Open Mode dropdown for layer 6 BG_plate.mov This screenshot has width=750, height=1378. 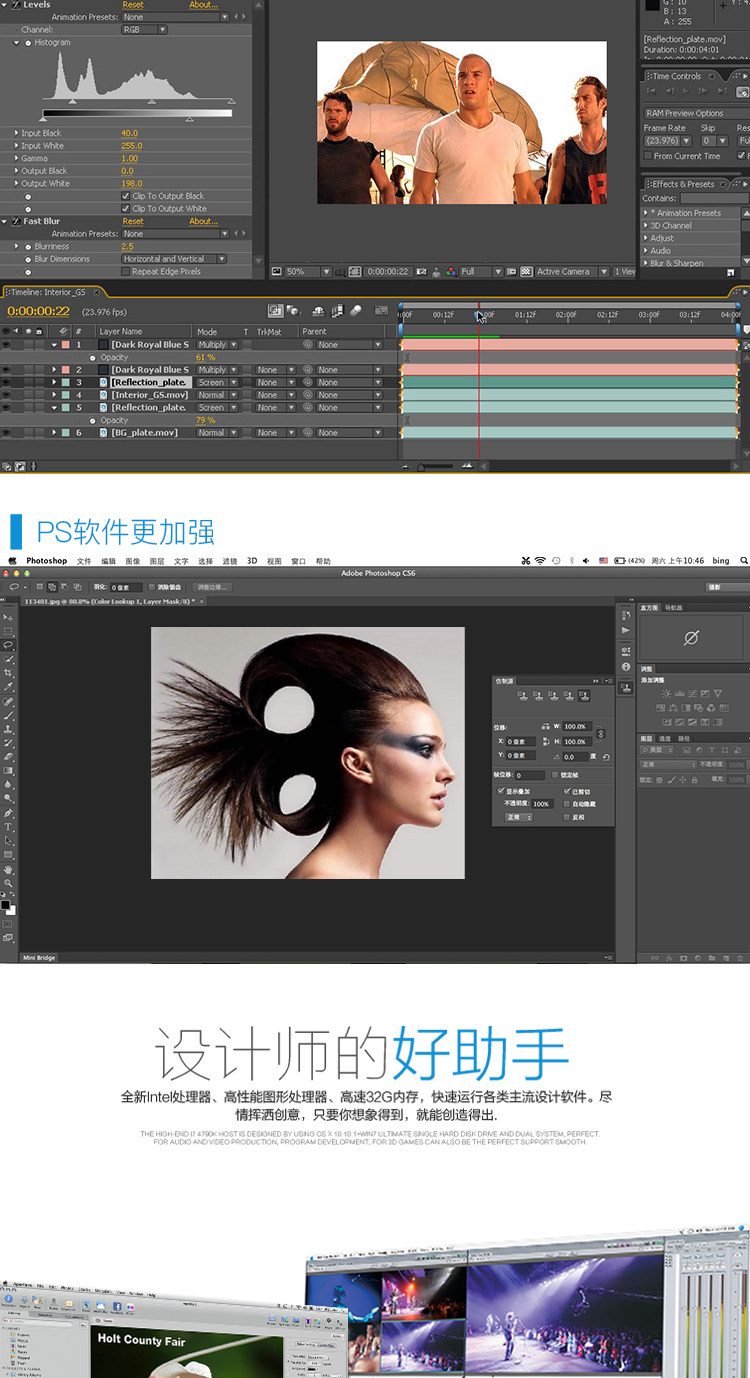217,433
